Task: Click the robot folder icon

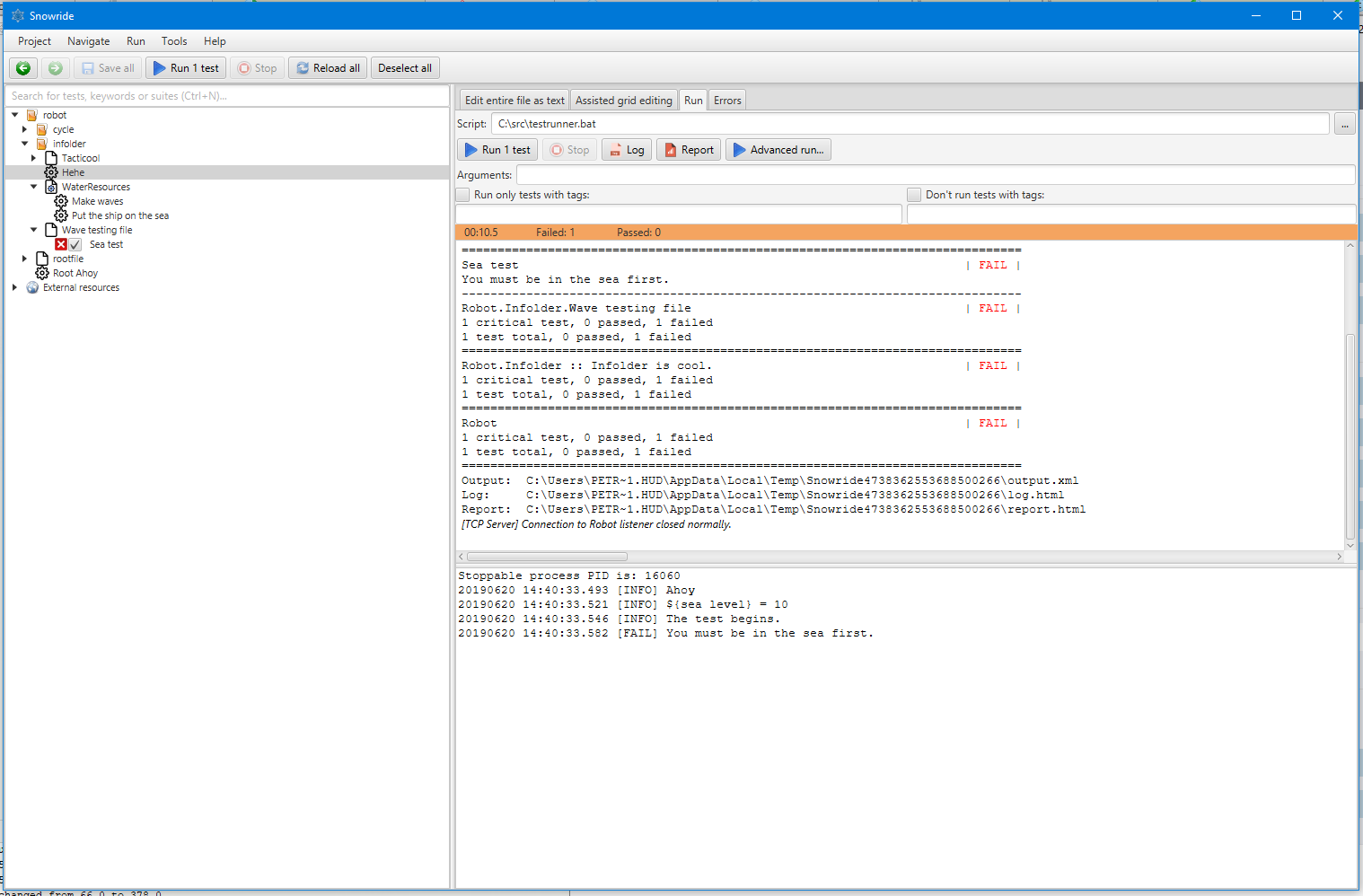Action: [x=32, y=115]
